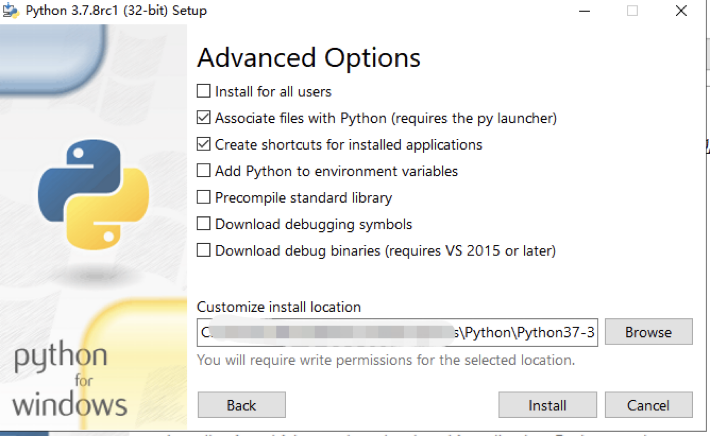Click the grayed-out maximize window icon
This screenshot has height=436, width=710.
tap(632, 11)
